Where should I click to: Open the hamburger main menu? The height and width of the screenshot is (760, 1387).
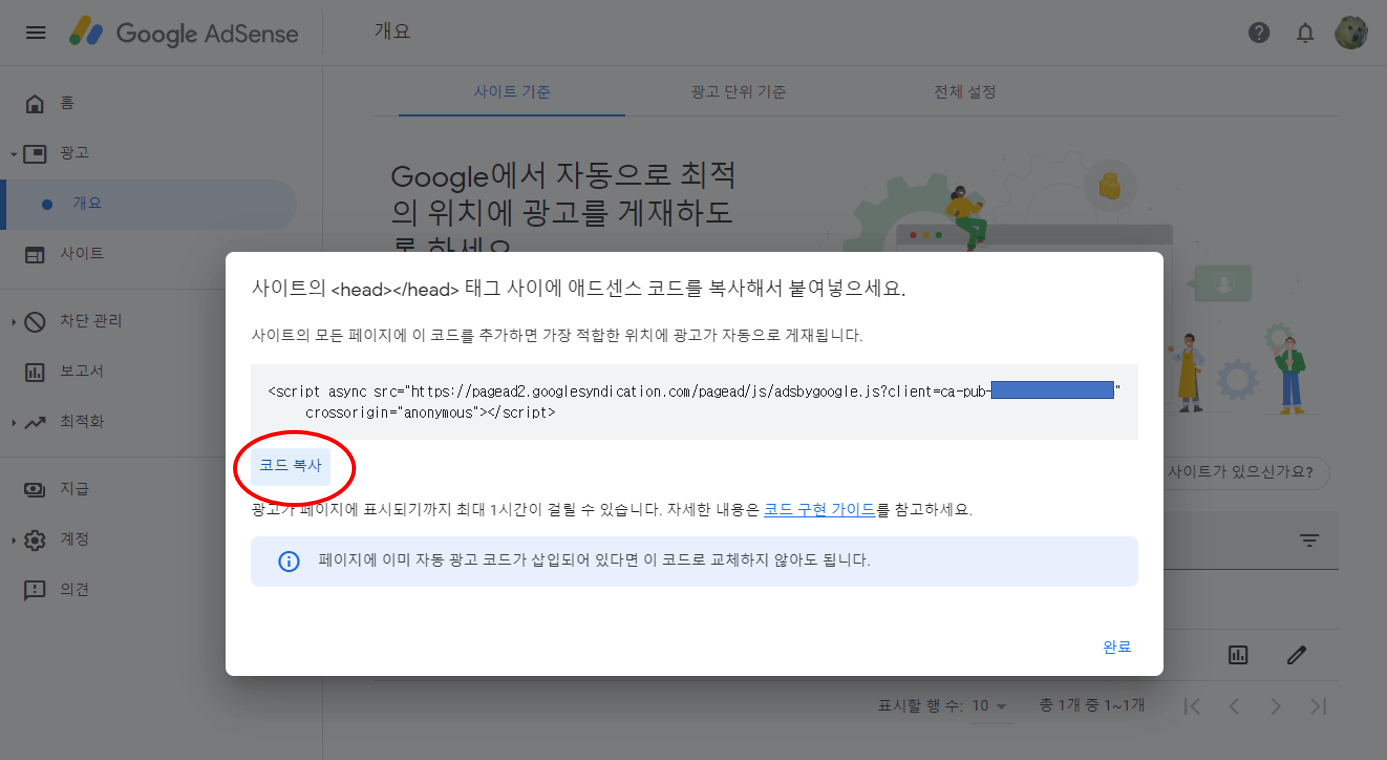(36, 32)
